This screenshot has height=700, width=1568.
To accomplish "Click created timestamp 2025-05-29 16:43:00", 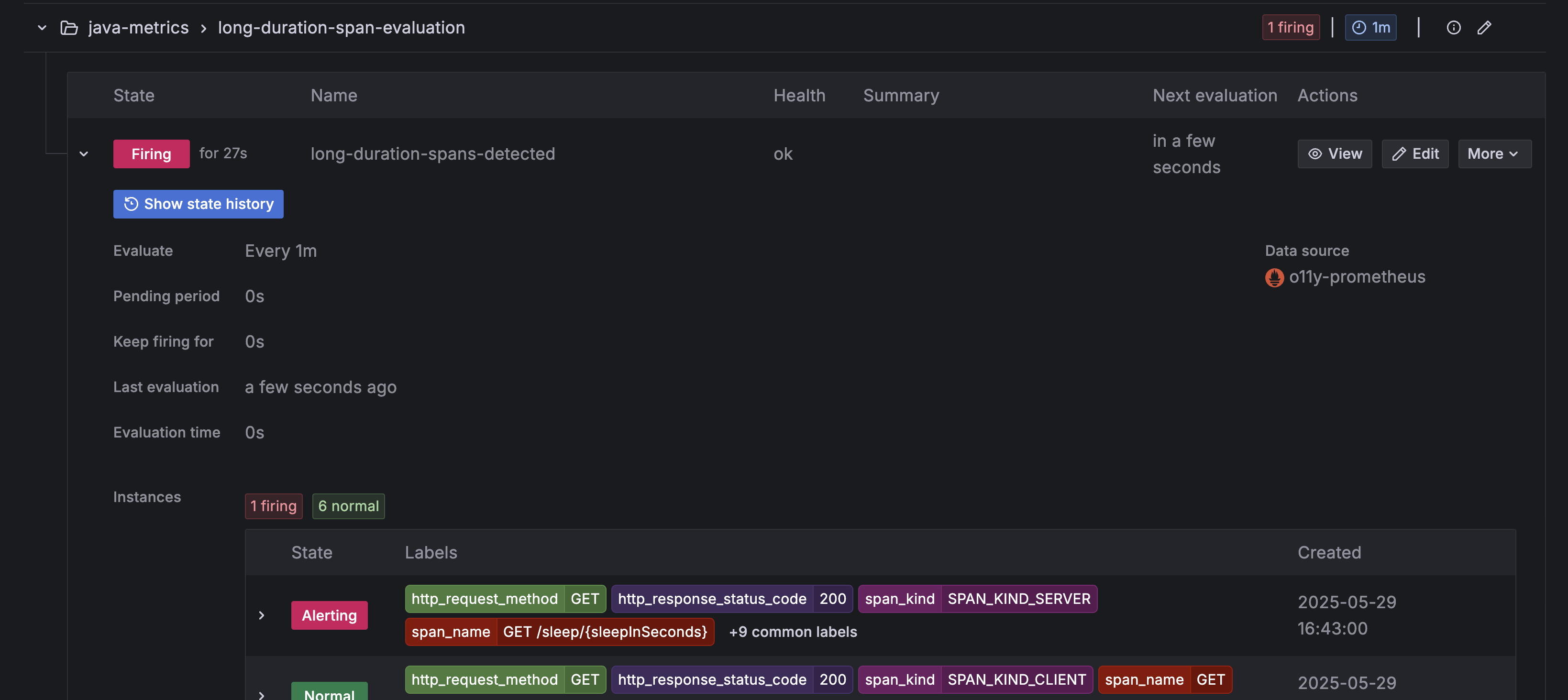I will pyautogui.click(x=1347, y=615).
